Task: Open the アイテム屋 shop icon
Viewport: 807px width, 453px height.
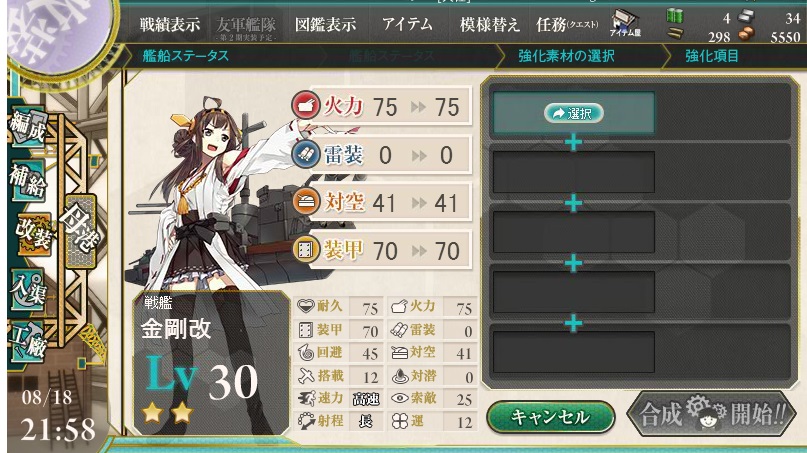Action: [x=625, y=24]
